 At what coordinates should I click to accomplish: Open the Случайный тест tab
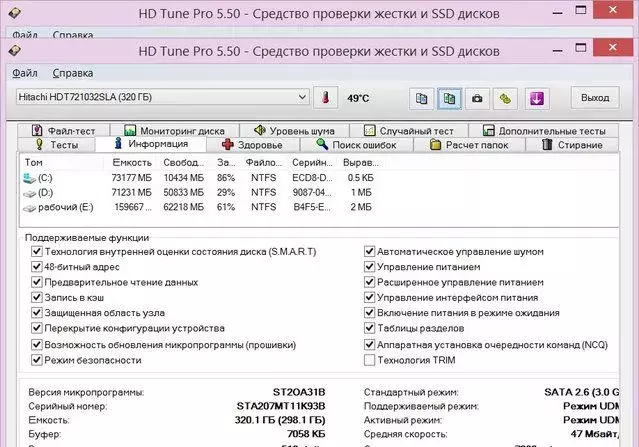pos(409,131)
